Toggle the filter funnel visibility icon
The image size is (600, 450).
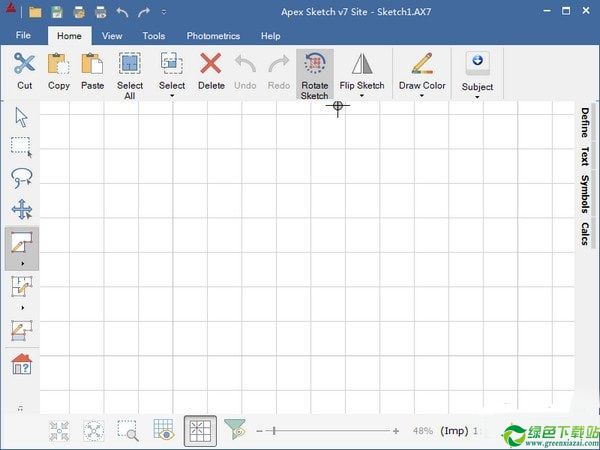click(235, 430)
